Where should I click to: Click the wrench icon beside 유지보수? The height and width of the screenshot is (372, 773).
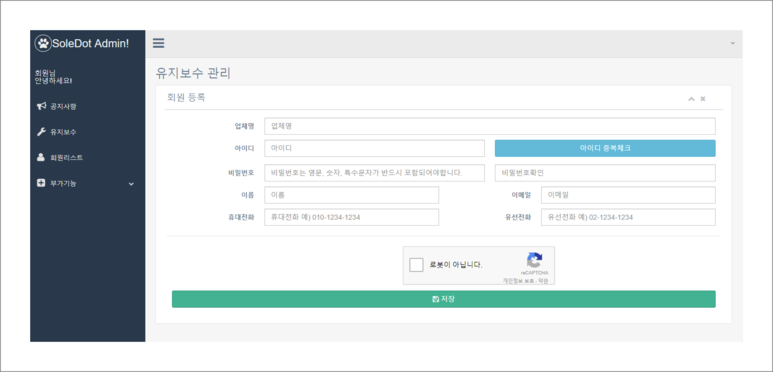(x=41, y=132)
